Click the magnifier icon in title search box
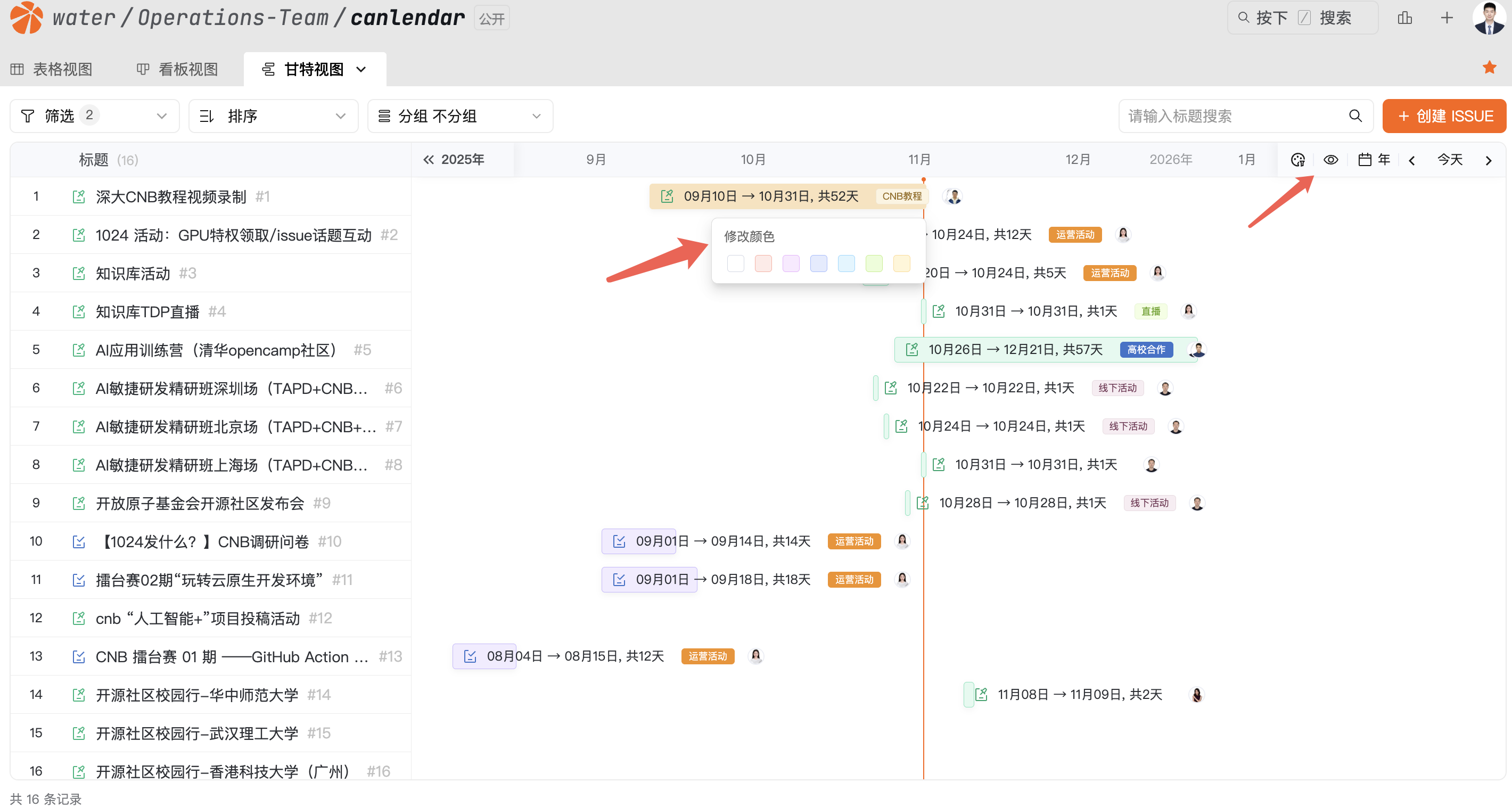The height and width of the screenshot is (807, 1512). click(x=1355, y=116)
